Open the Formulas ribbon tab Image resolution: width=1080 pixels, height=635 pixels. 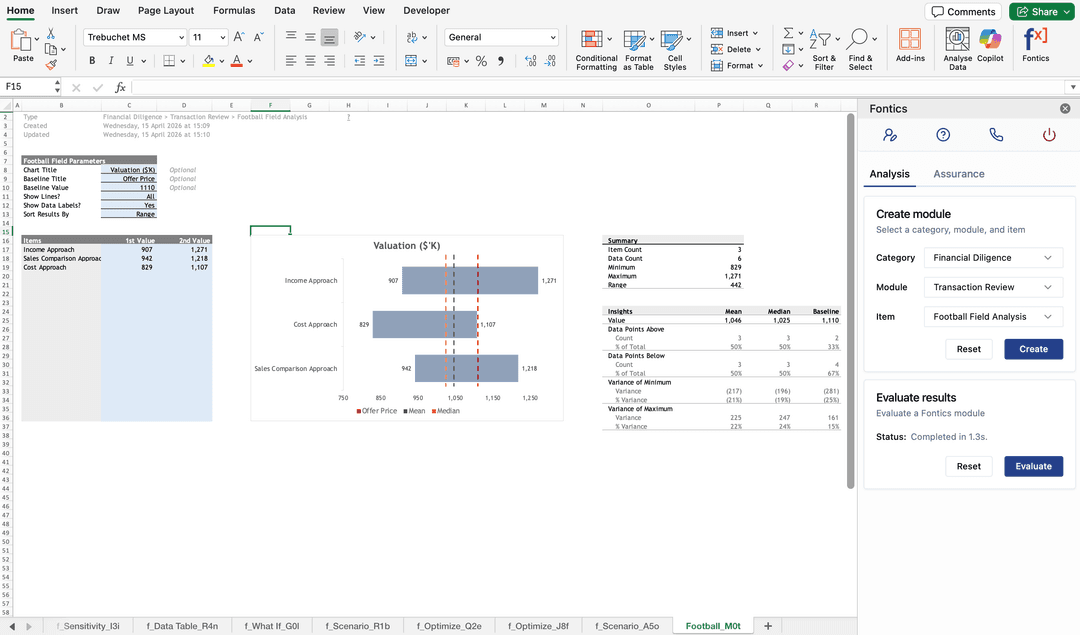234,10
